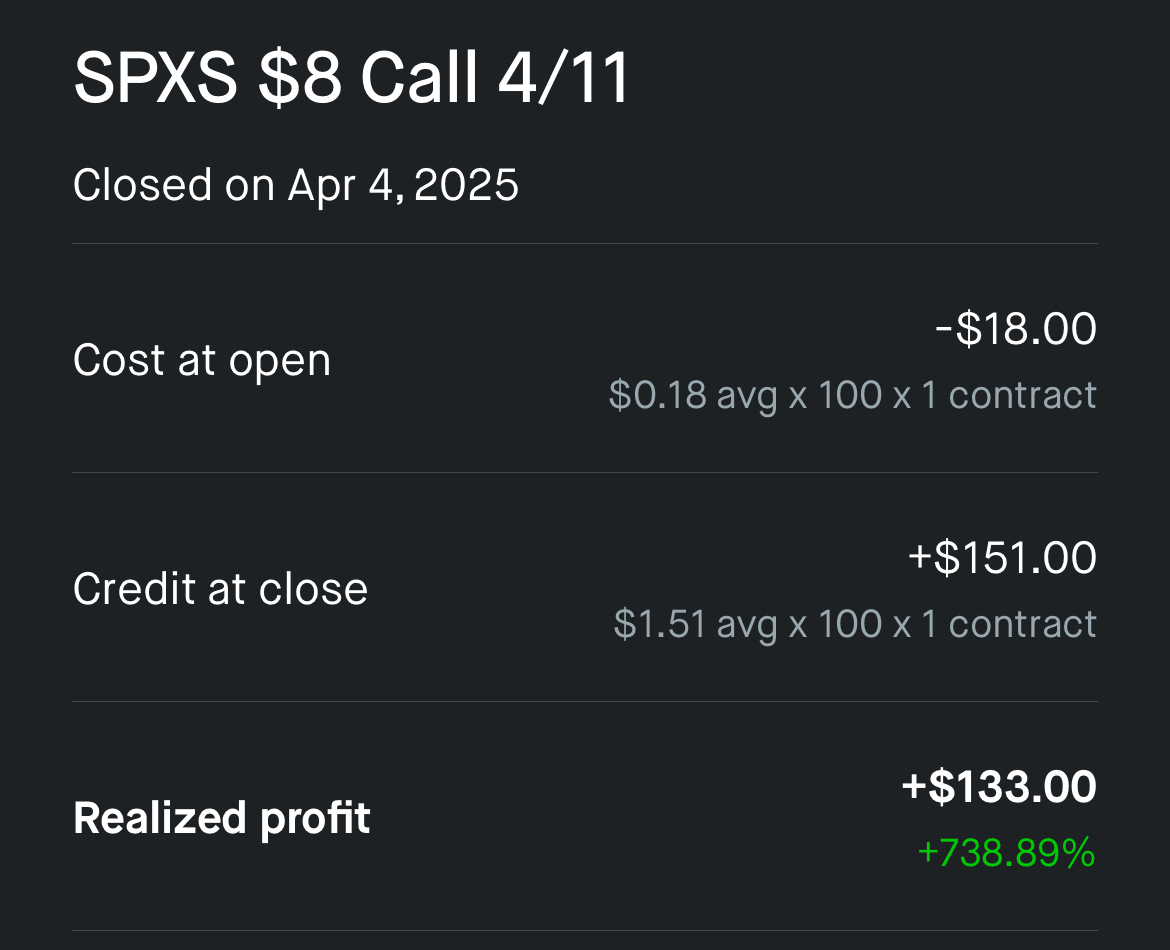
Task: Click the $8 strike price in title
Action: [300, 78]
